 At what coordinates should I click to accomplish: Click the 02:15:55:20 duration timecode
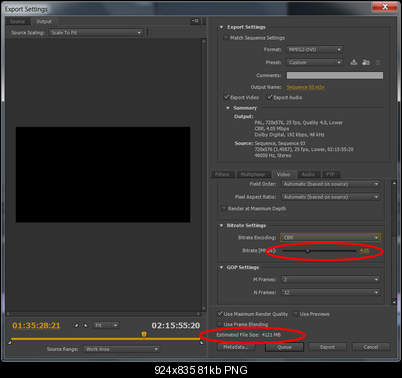point(176,325)
